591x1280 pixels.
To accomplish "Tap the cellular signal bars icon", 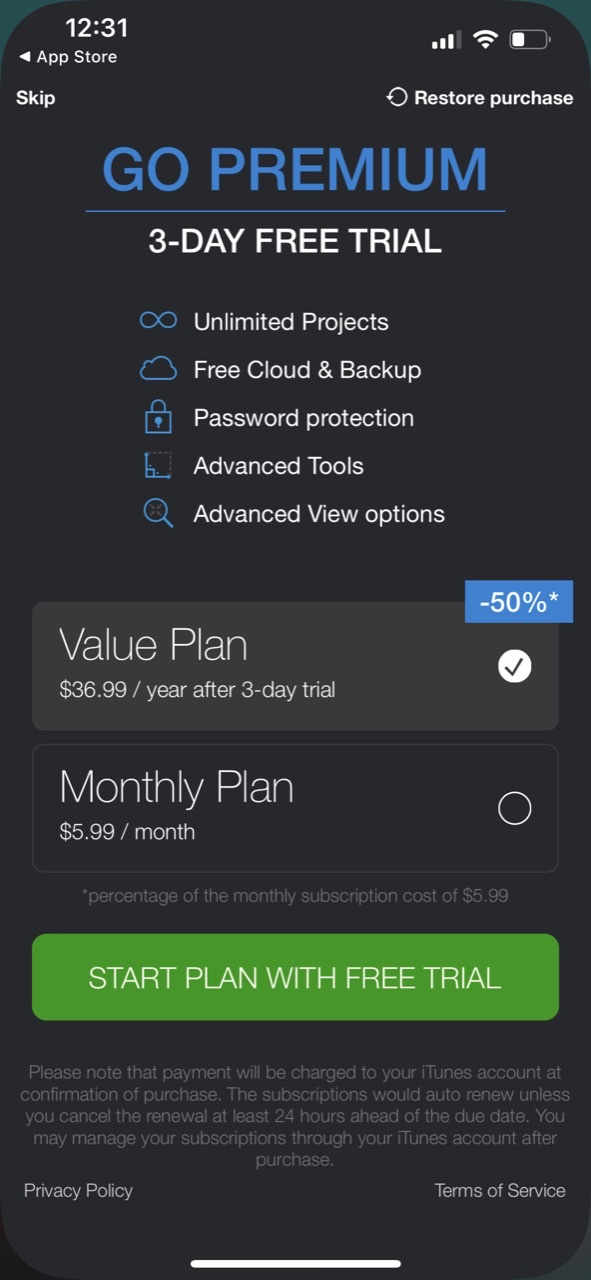I will pos(446,41).
